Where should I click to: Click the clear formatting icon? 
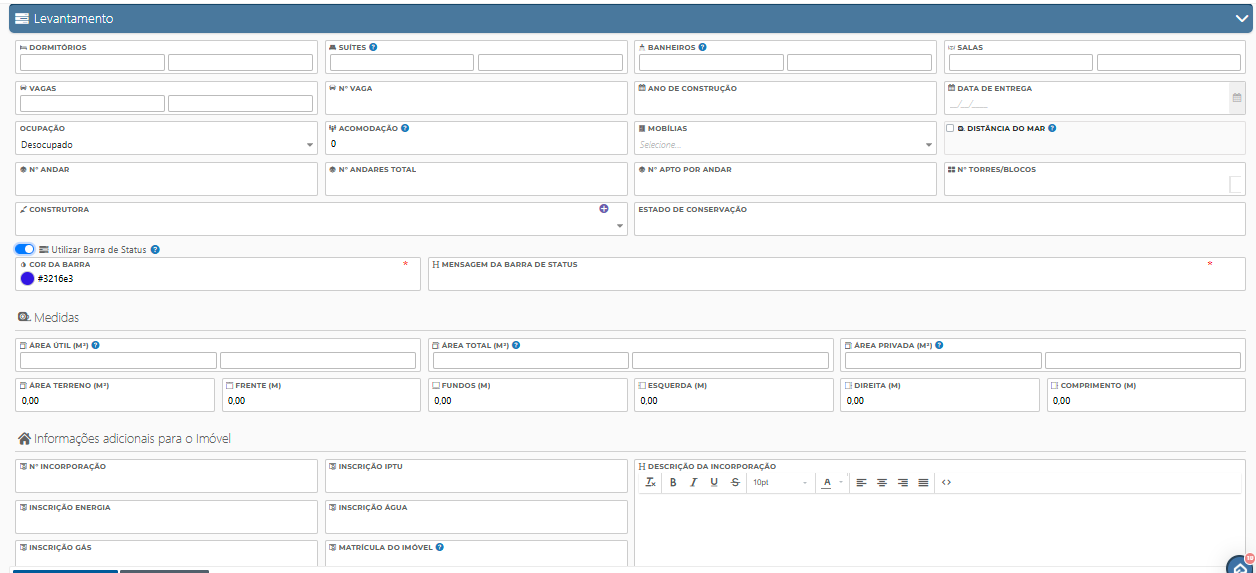[x=650, y=482]
